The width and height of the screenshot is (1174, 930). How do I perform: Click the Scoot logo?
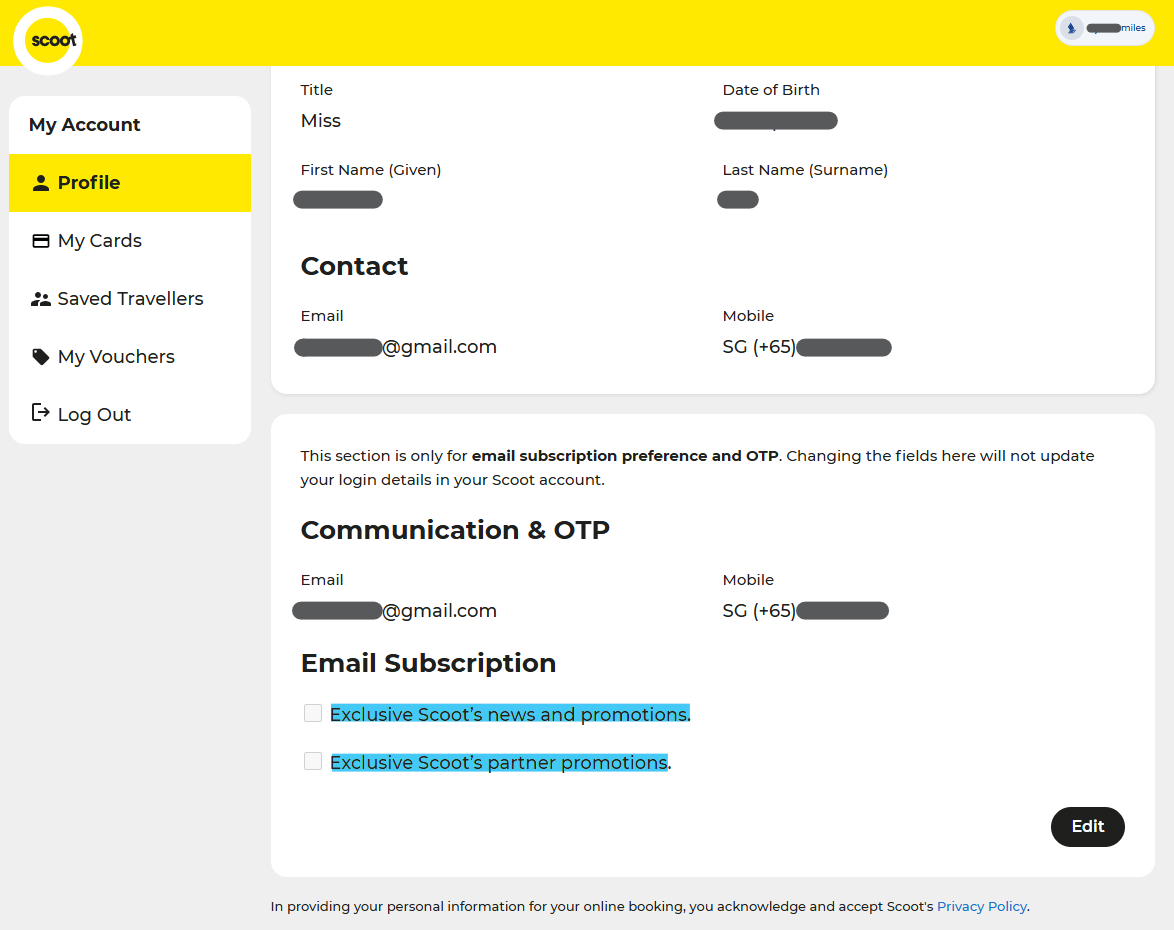tap(49, 40)
